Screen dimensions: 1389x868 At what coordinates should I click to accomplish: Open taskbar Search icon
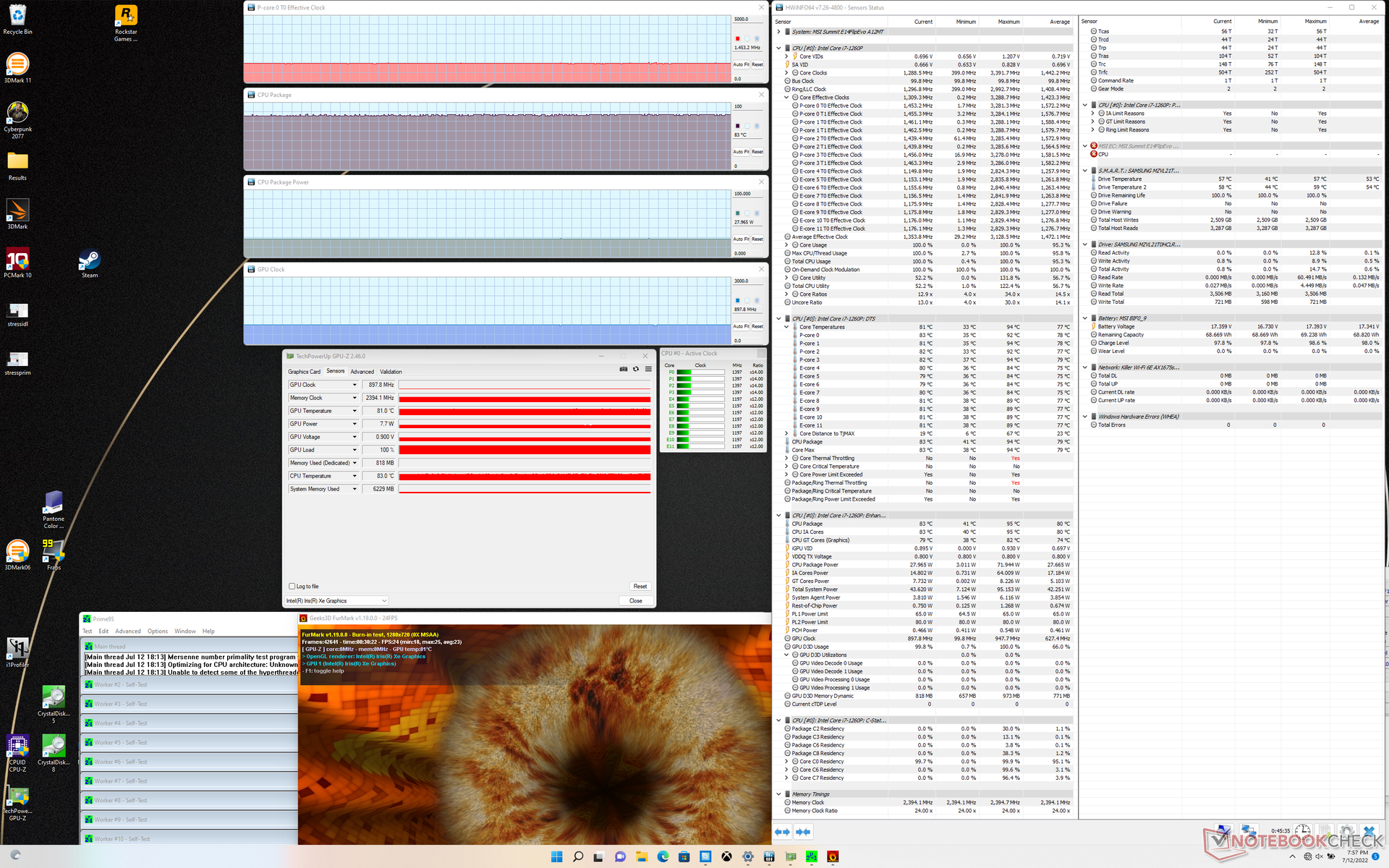pos(578,856)
